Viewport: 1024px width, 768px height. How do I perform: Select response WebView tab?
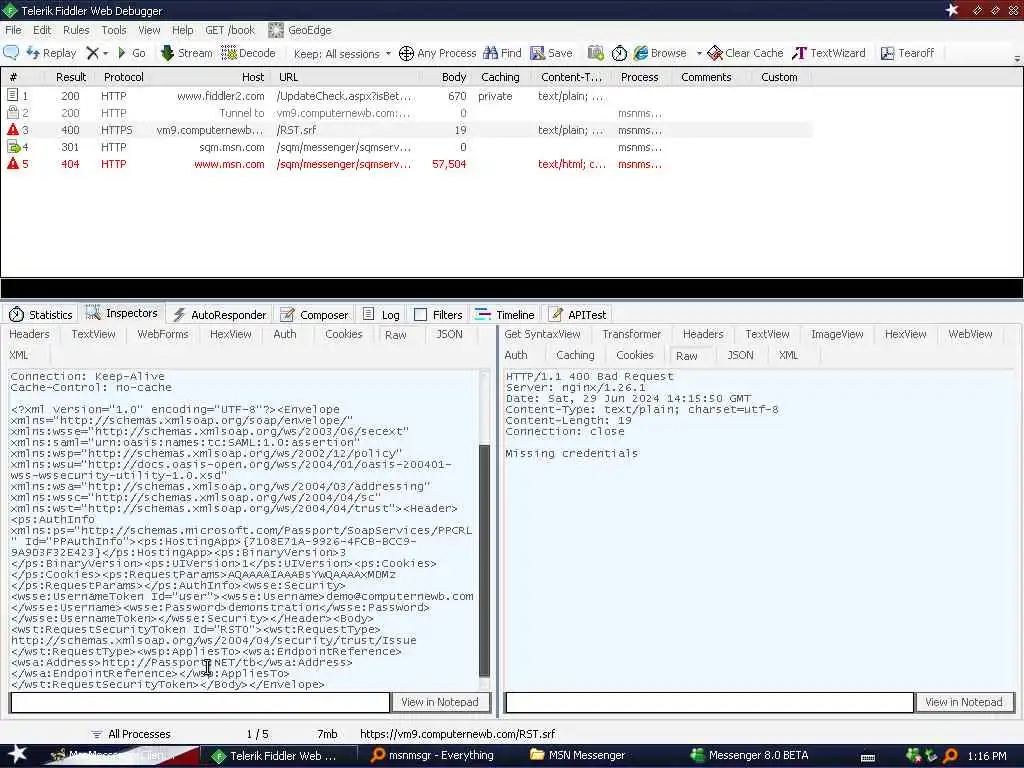pyautogui.click(x=970, y=334)
